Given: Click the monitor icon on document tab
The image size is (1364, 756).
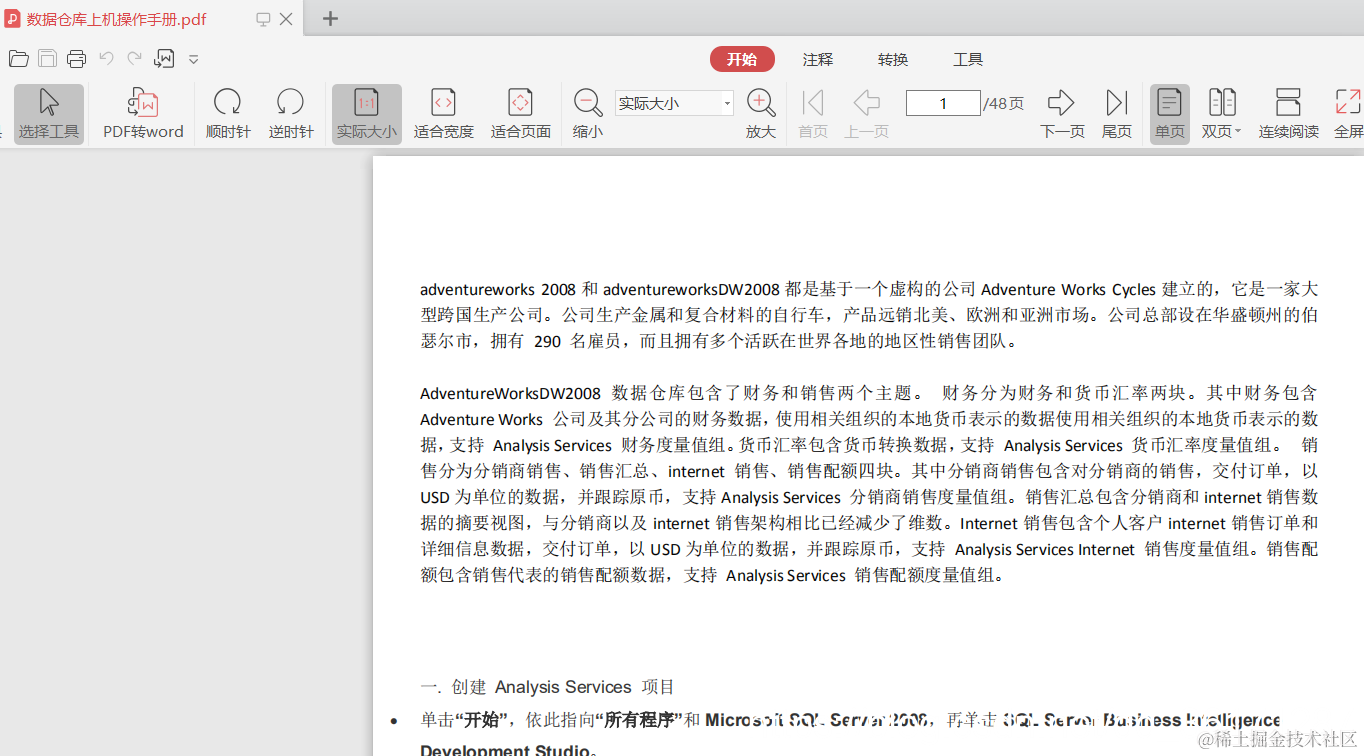Looking at the screenshot, I should pos(263,19).
